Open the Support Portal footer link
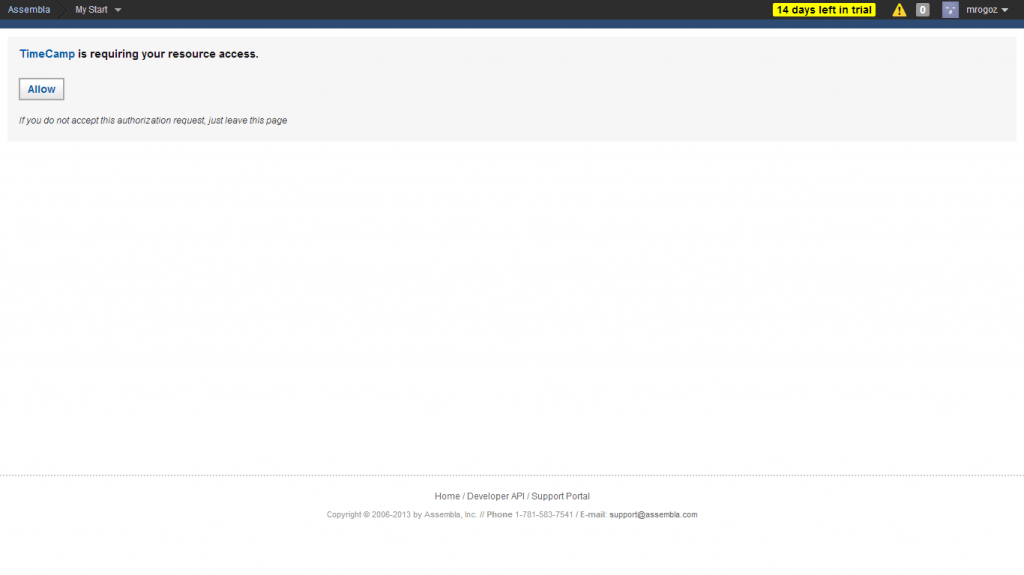Image resolution: width=1024 pixels, height=575 pixels. coord(560,497)
